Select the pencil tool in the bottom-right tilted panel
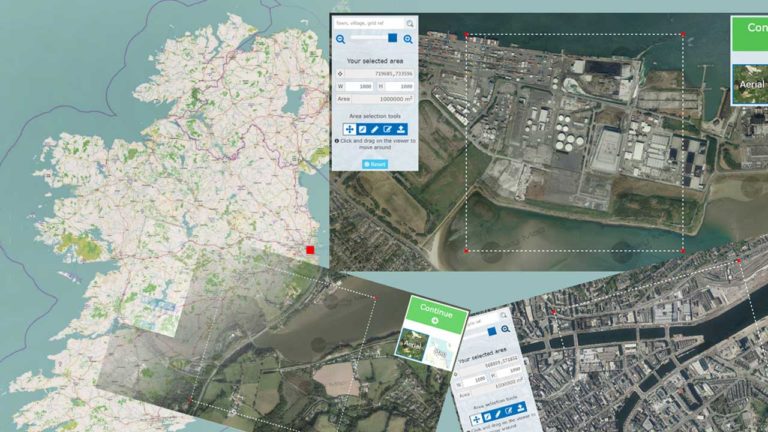 pyautogui.click(x=498, y=414)
